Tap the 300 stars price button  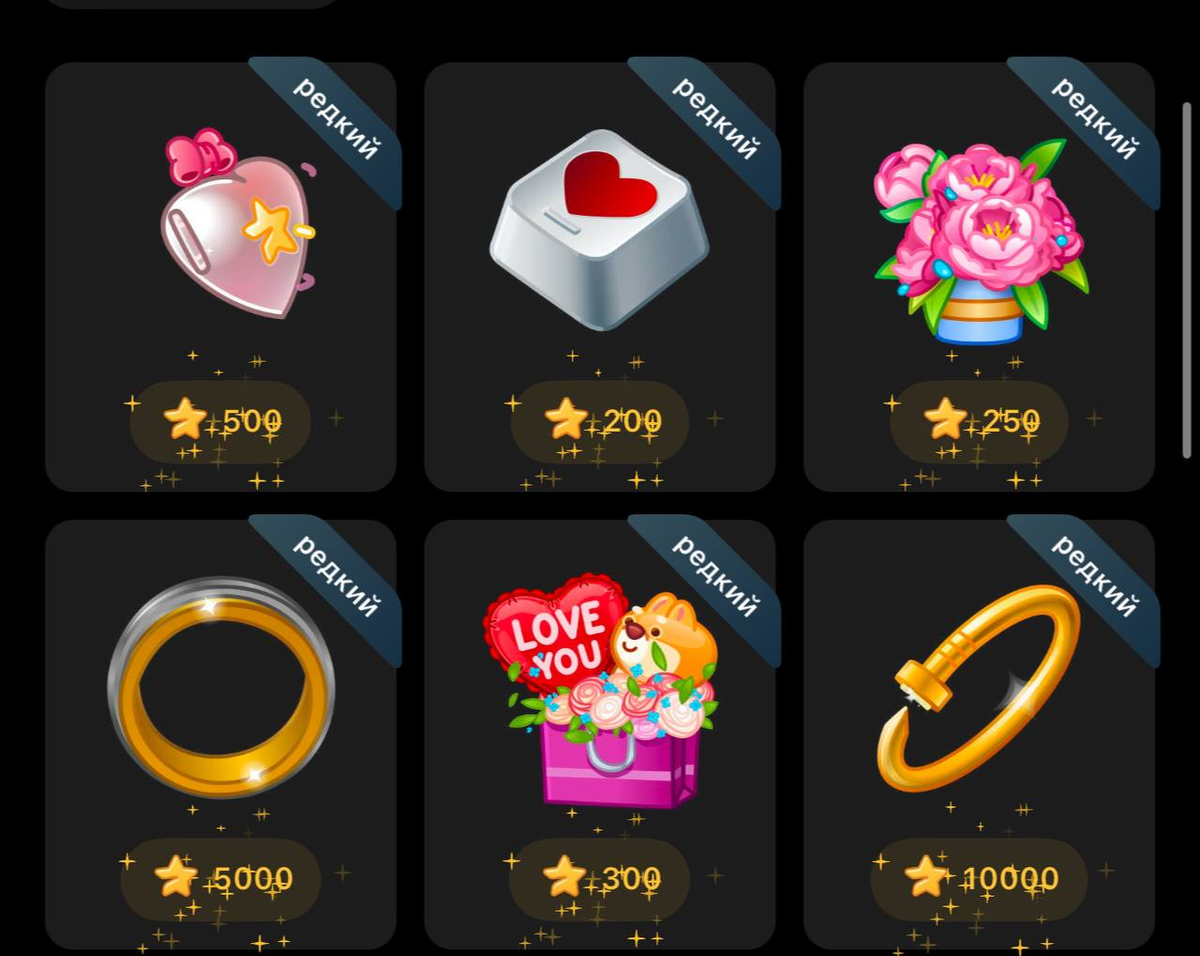(600, 879)
